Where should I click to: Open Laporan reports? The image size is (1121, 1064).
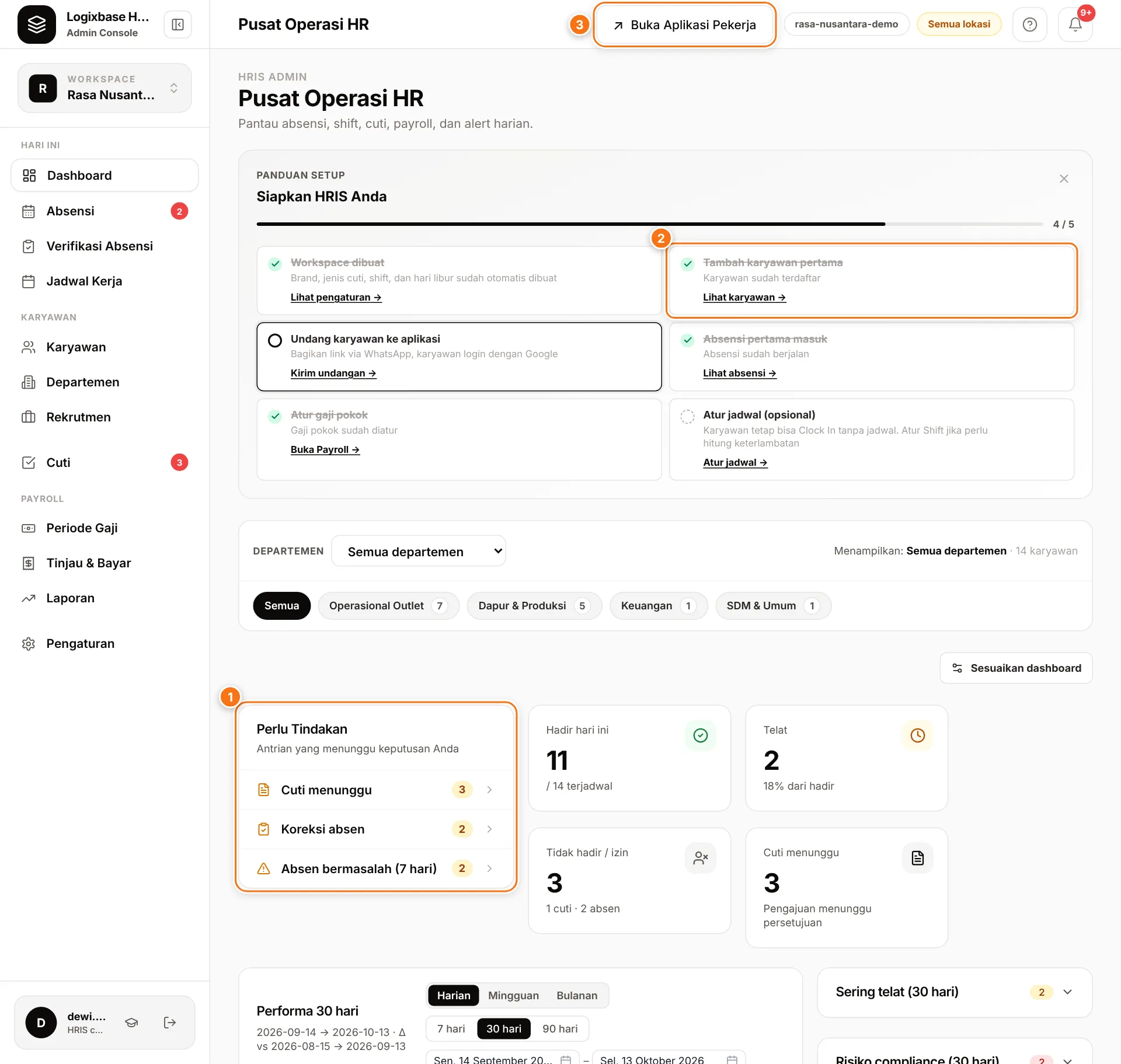point(105,598)
